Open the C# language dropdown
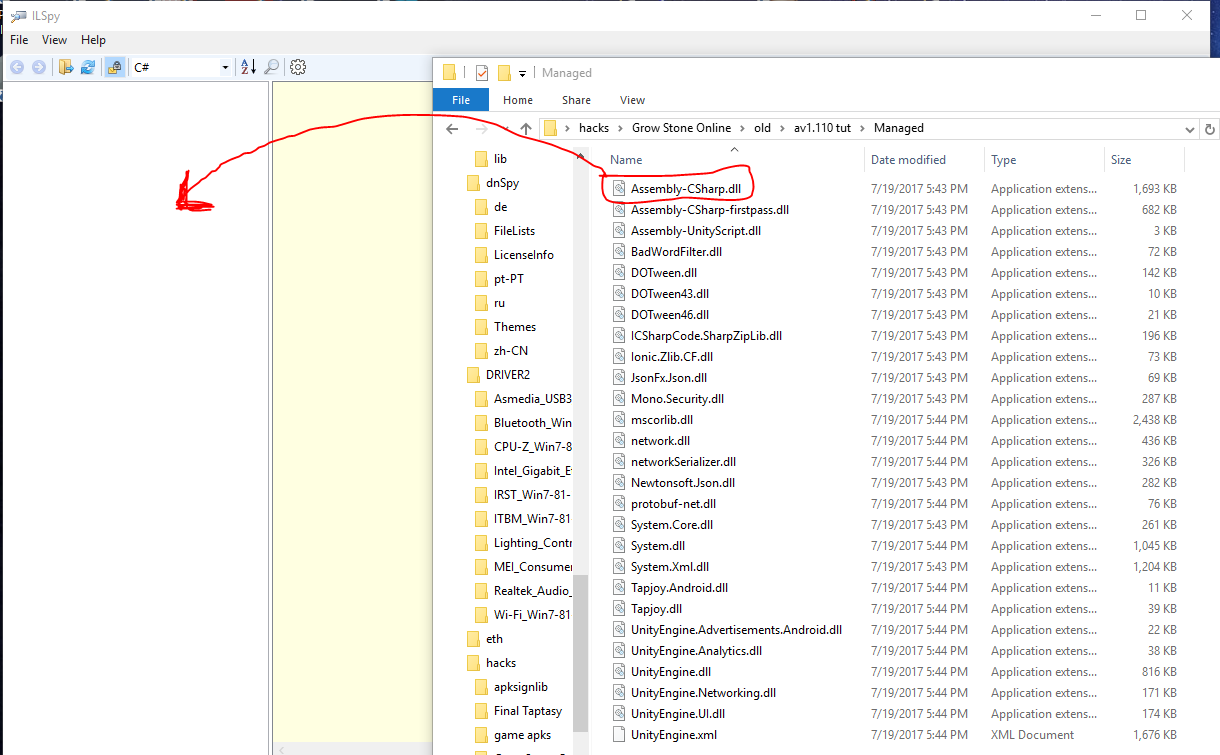 [x=227, y=67]
